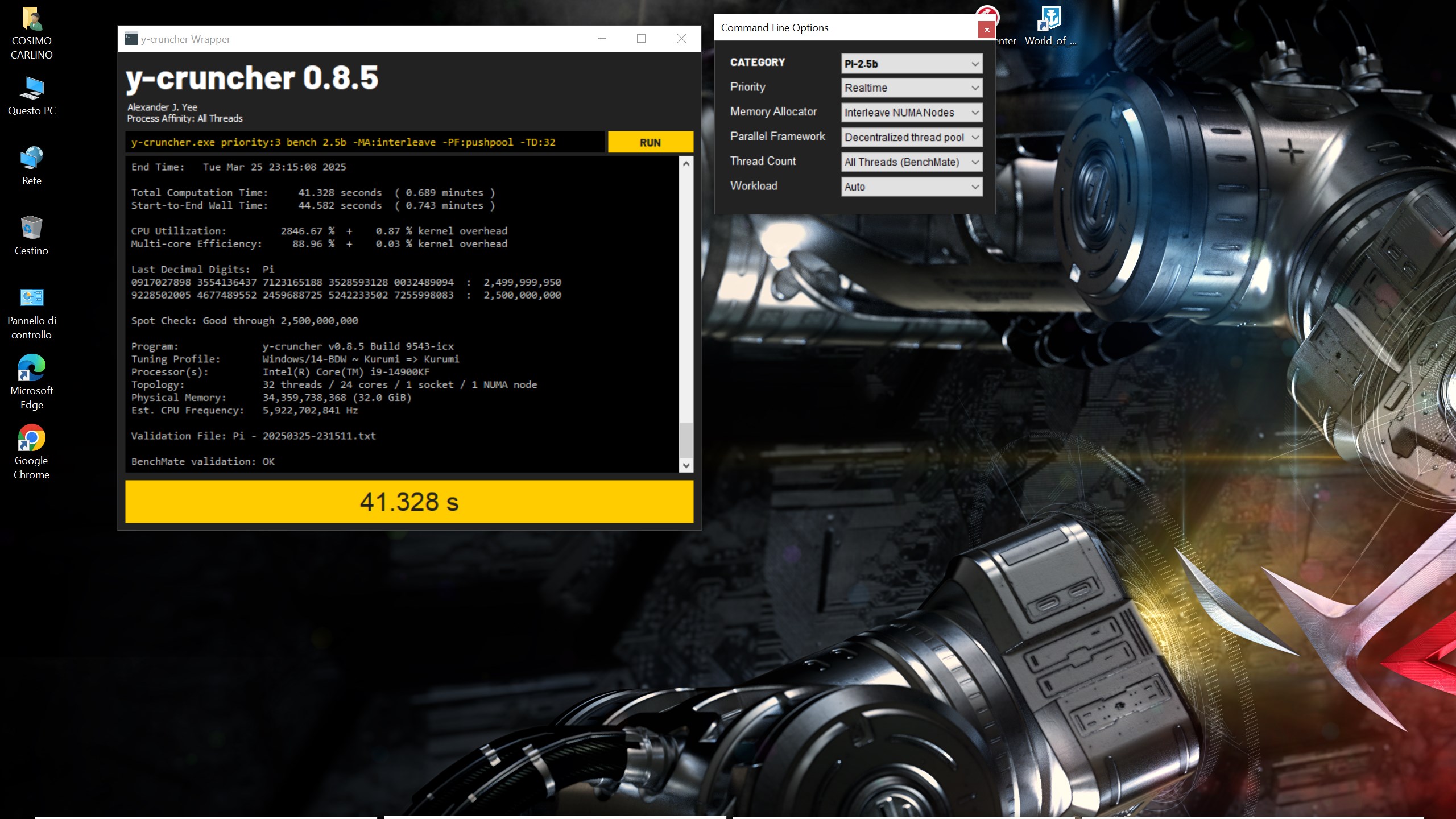Click the yellow RUN button
The width and height of the screenshot is (1456, 819).
click(650, 142)
